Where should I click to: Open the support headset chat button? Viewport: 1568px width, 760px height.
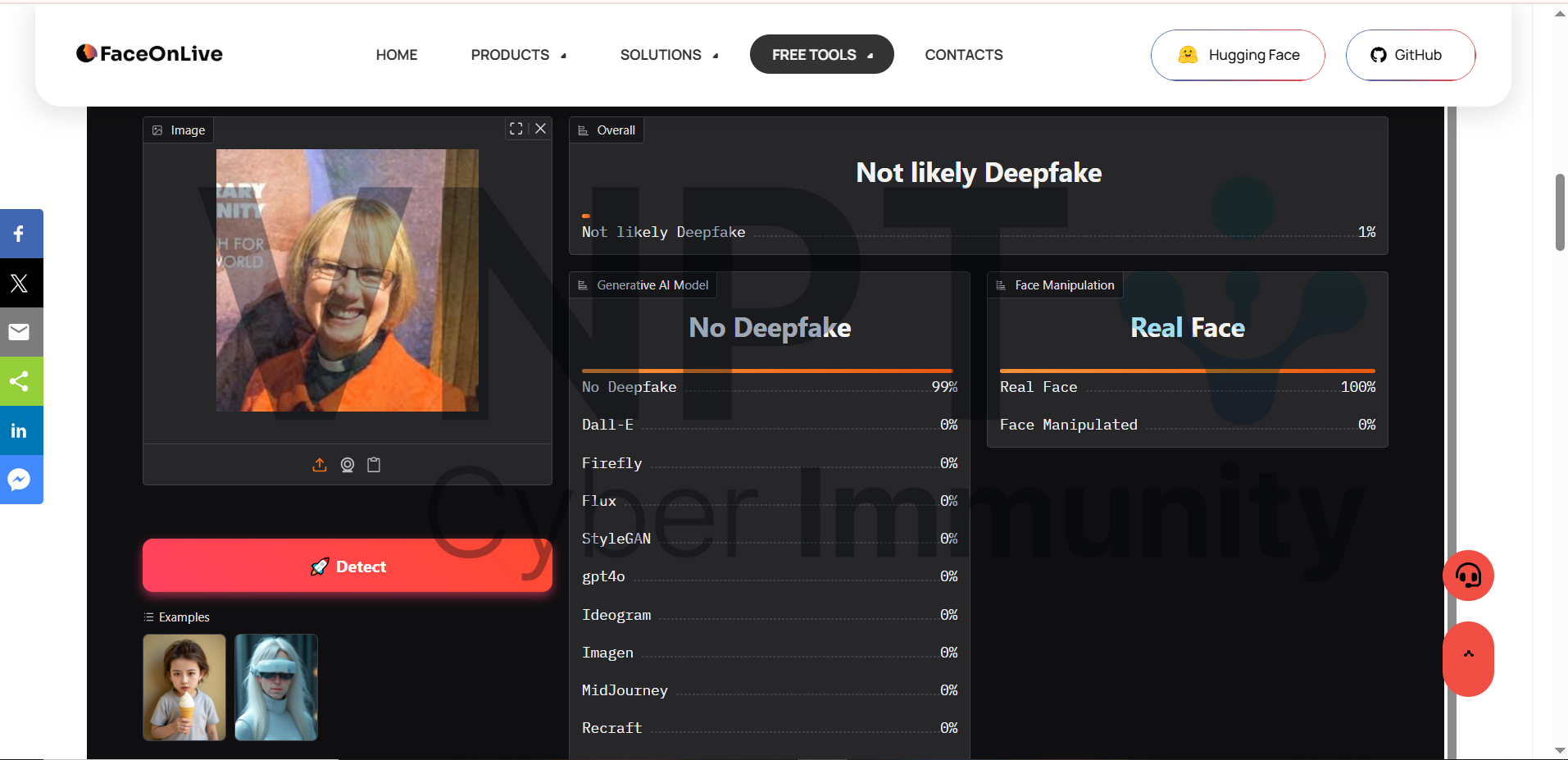point(1468,576)
